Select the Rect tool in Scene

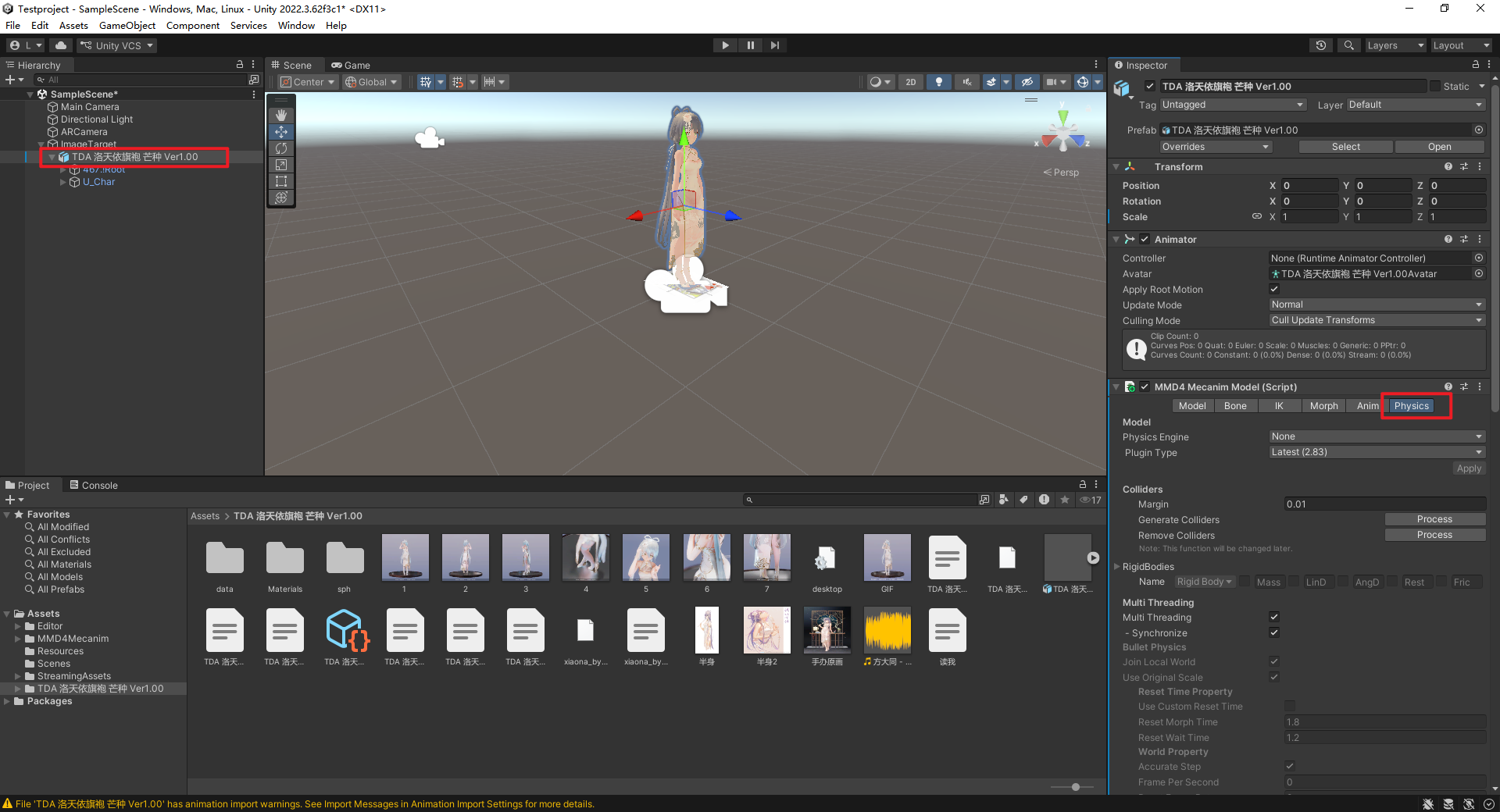click(281, 181)
